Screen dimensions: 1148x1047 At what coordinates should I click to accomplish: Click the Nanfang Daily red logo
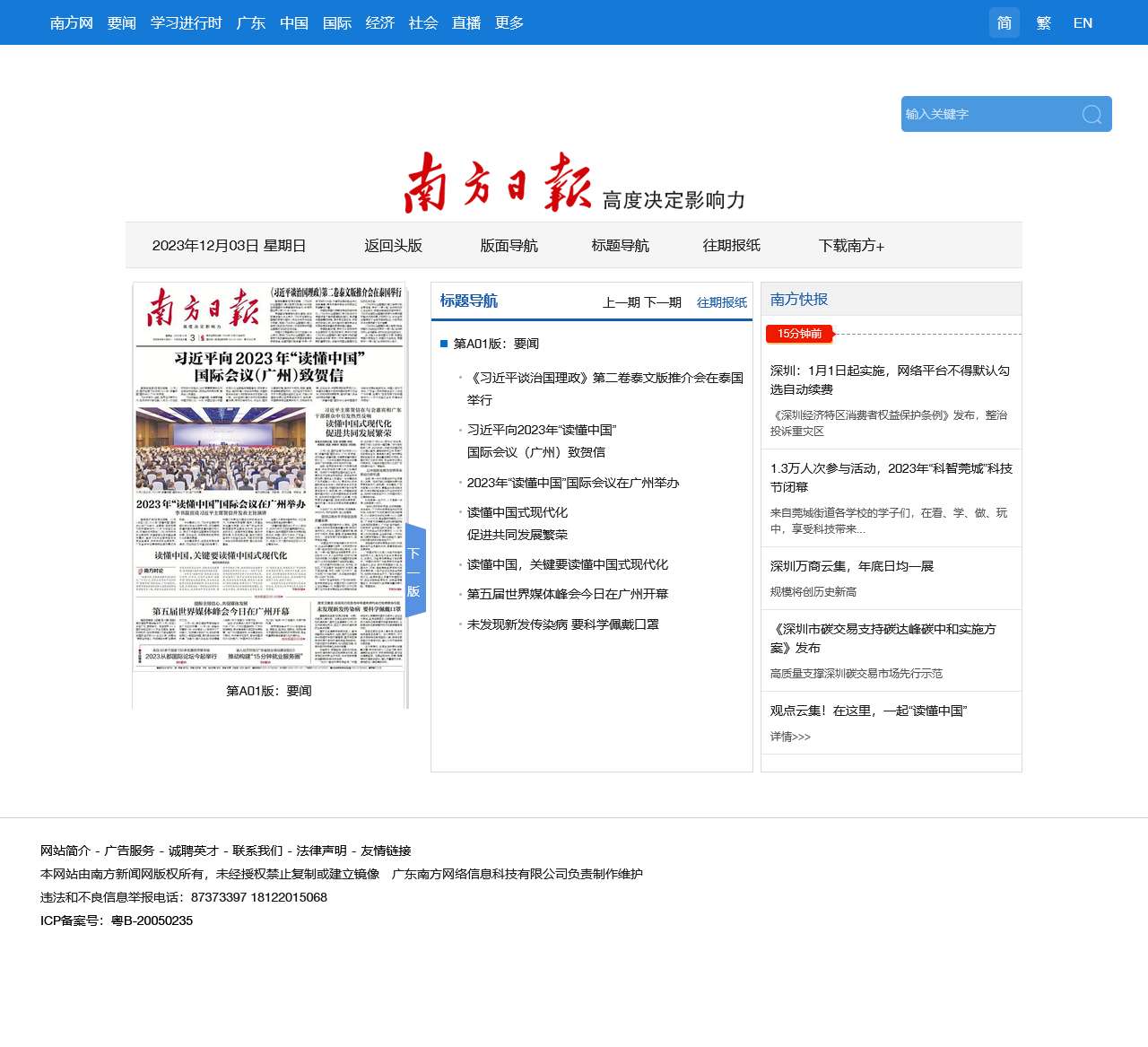pyautogui.click(x=498, y=182)
